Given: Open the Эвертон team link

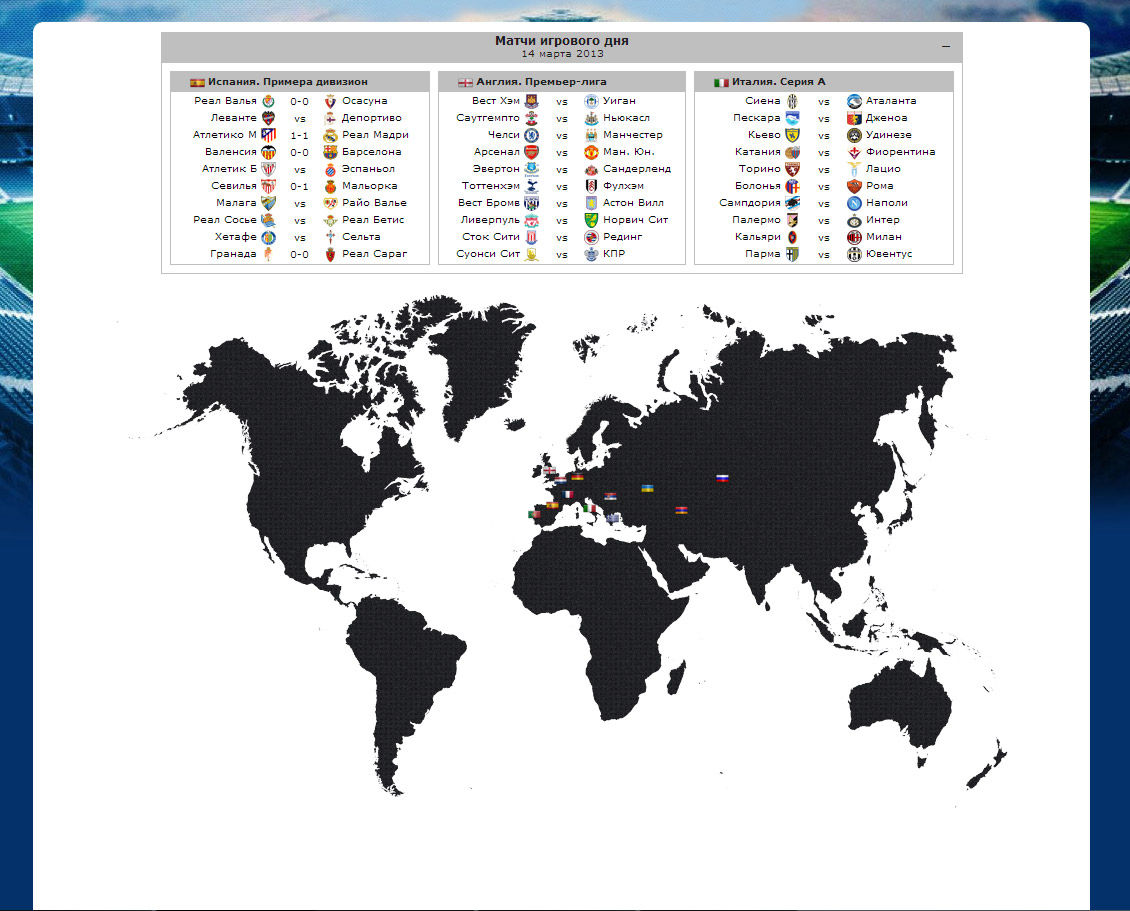Looking at the screenshot, I should 496,169.
